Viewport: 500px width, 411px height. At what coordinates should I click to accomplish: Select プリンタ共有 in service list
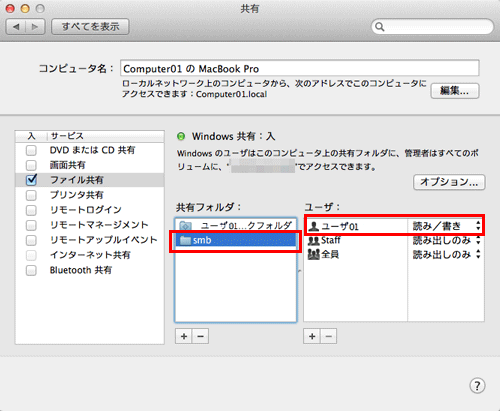pos(77,195)
